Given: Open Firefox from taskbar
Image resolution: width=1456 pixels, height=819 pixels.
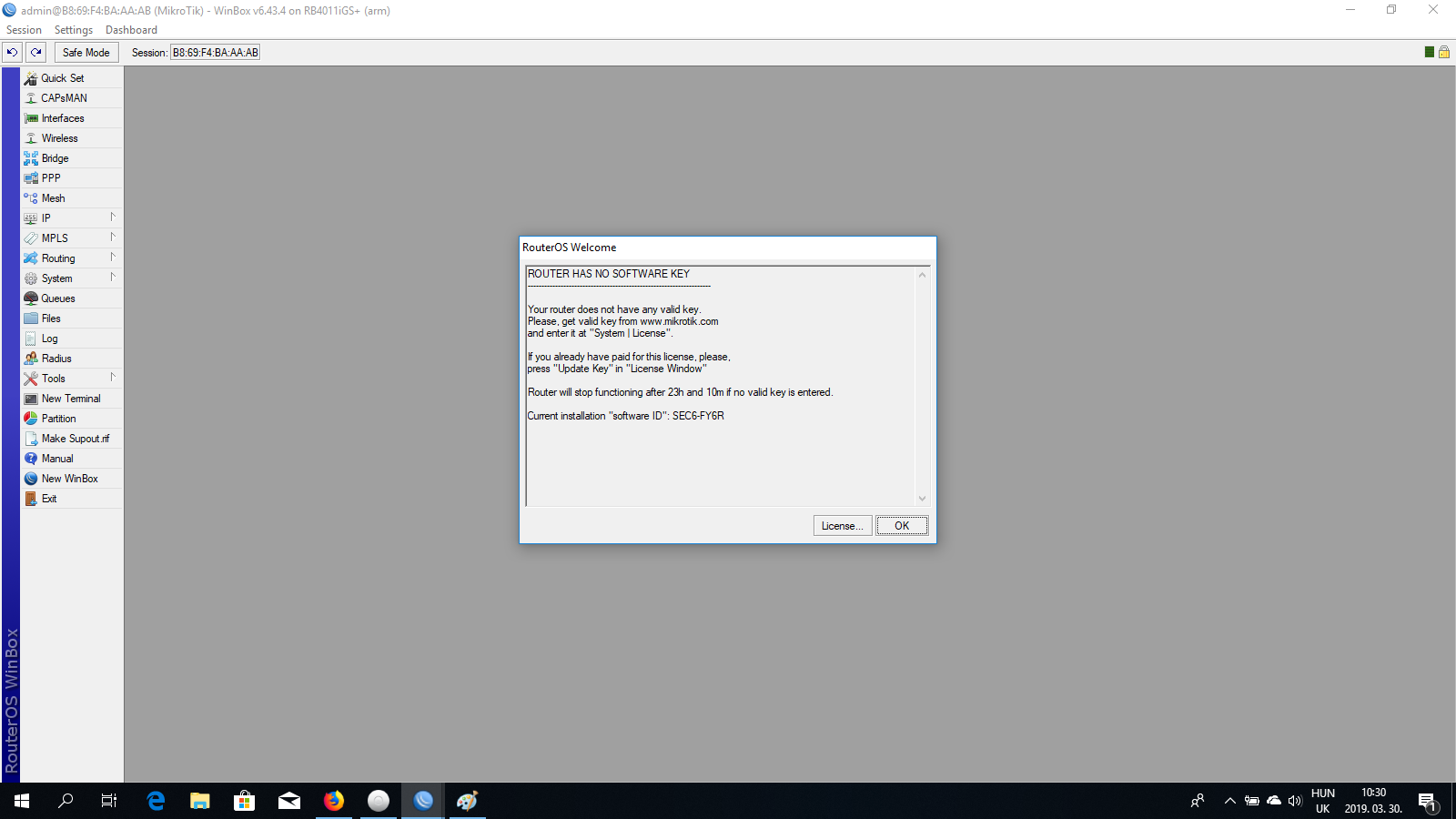Looking at the screenshot, I should 334,801.
